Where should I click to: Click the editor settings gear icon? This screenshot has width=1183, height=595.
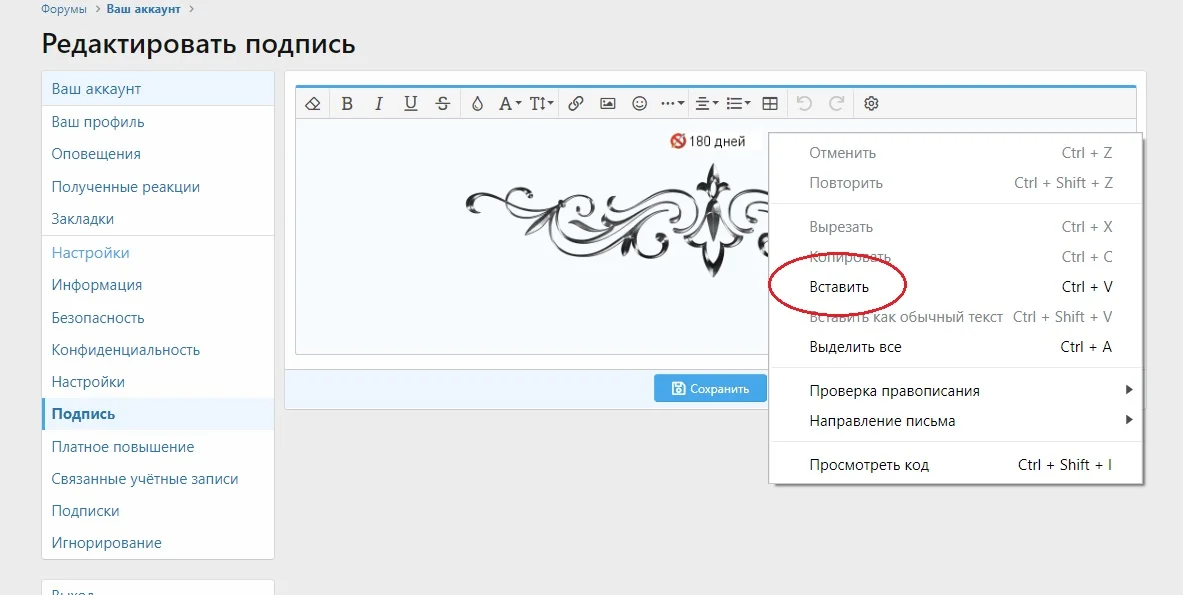coord(871,103)
